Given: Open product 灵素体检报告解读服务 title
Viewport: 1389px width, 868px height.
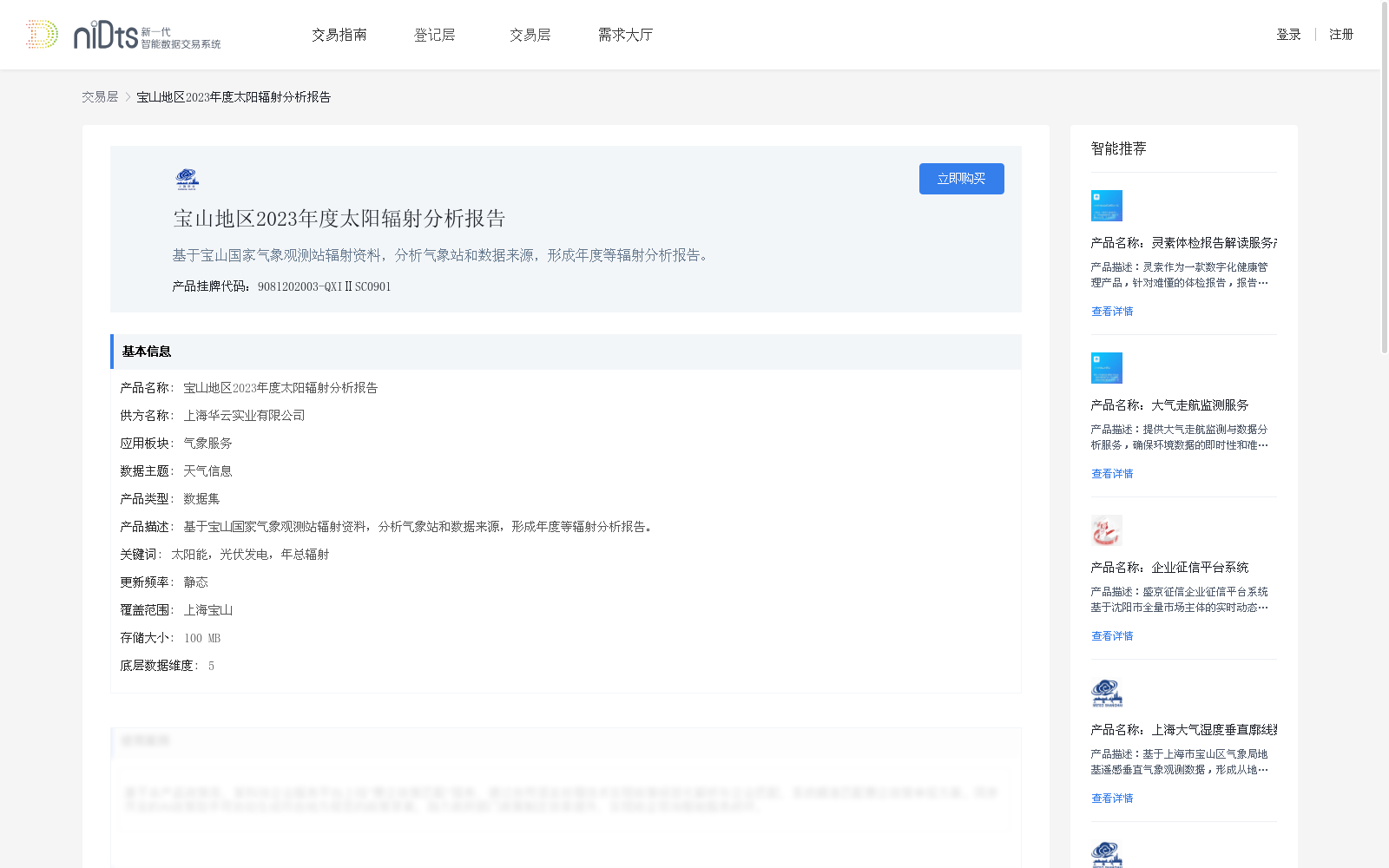Looking at the screenshot, I should 1184,243.
